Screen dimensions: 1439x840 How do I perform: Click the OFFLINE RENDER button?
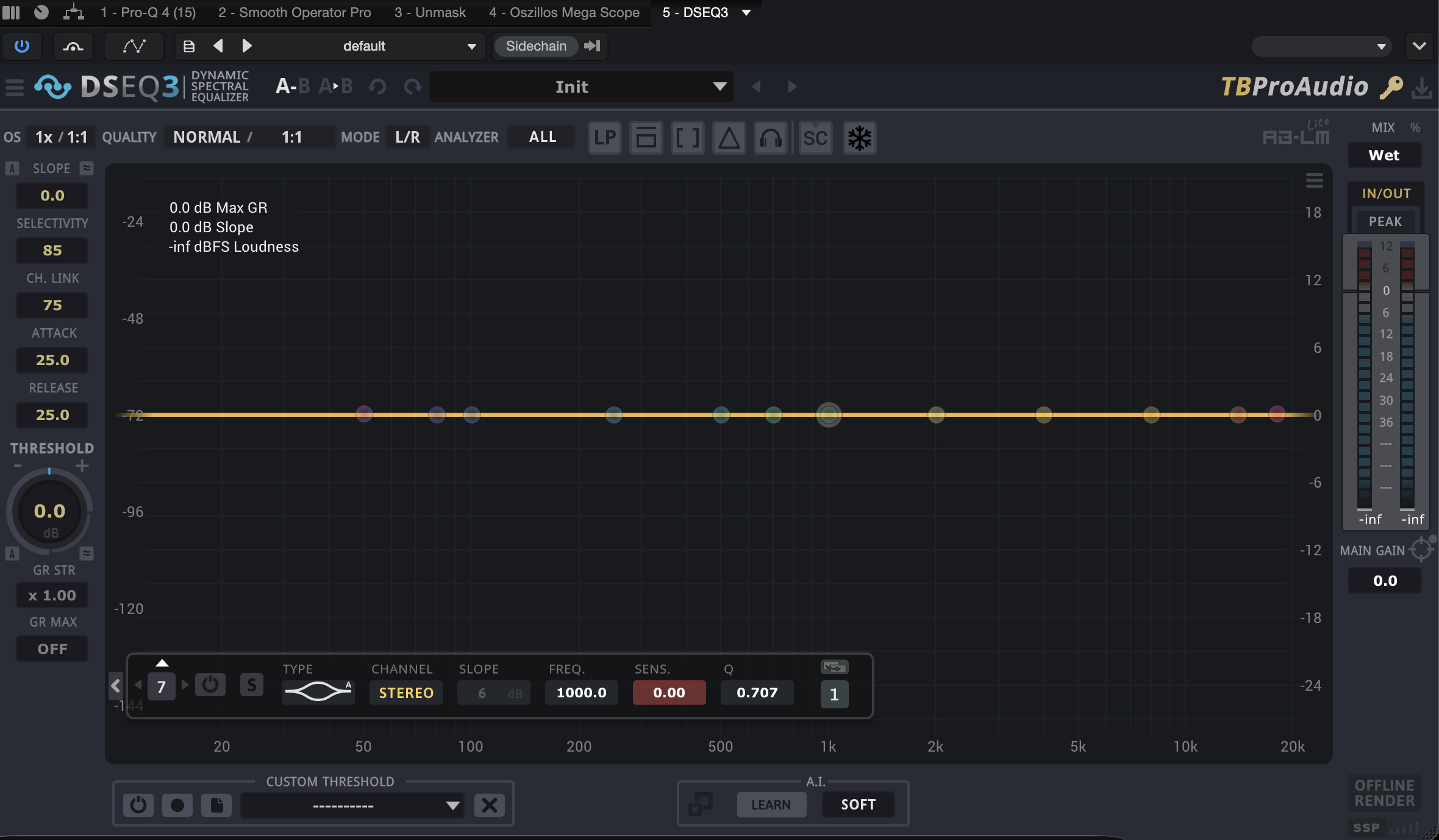pos(1384,793)
